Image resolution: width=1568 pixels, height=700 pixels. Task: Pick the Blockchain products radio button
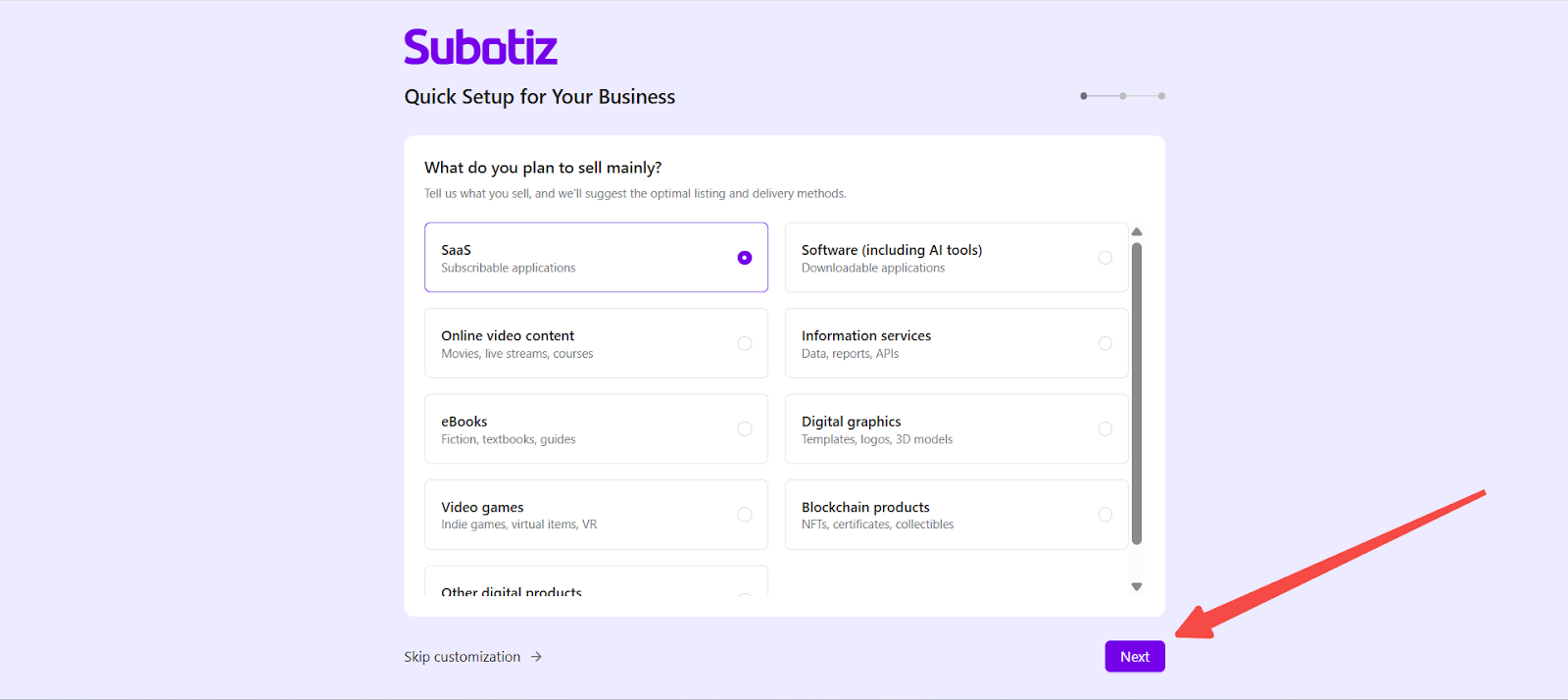[1105, 515]
